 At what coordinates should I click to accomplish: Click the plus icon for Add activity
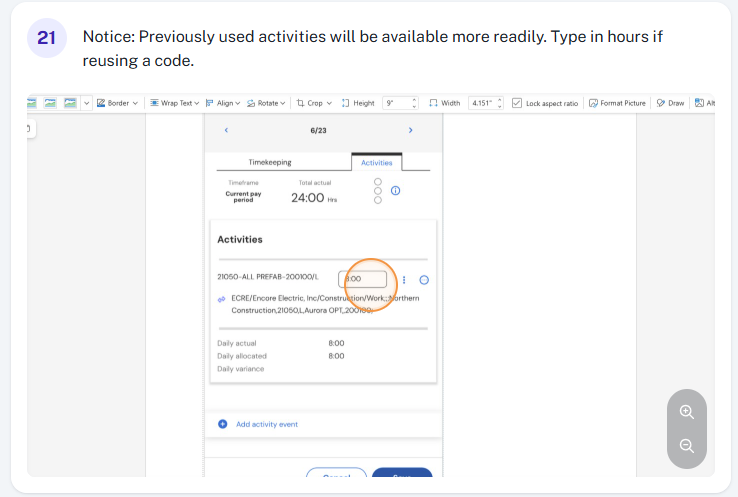click(x=223, y=425)
